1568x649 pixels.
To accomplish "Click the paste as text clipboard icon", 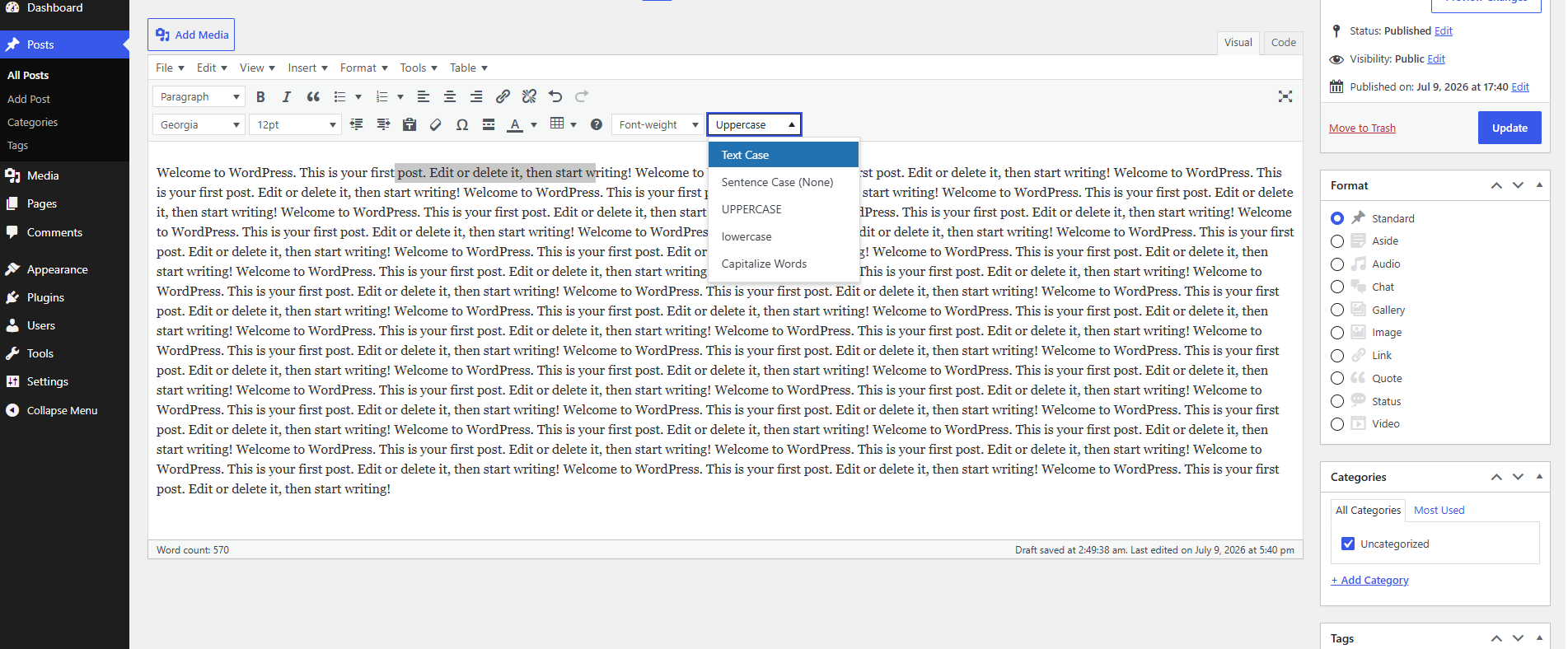I will coord(410,124).
